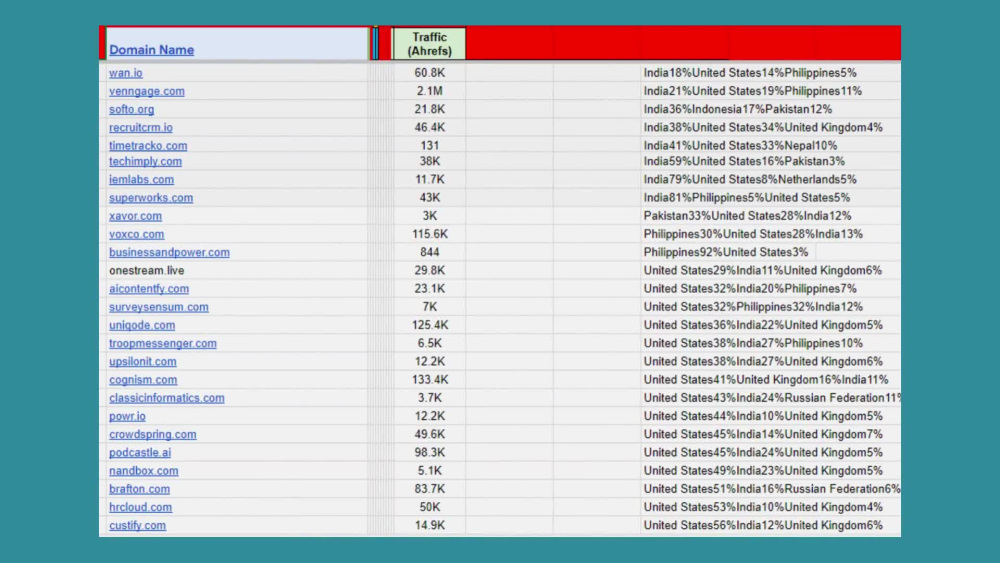Open the aicontentfy.com link
This screenshot has height=563, width=1000.
tap(149, 289)
